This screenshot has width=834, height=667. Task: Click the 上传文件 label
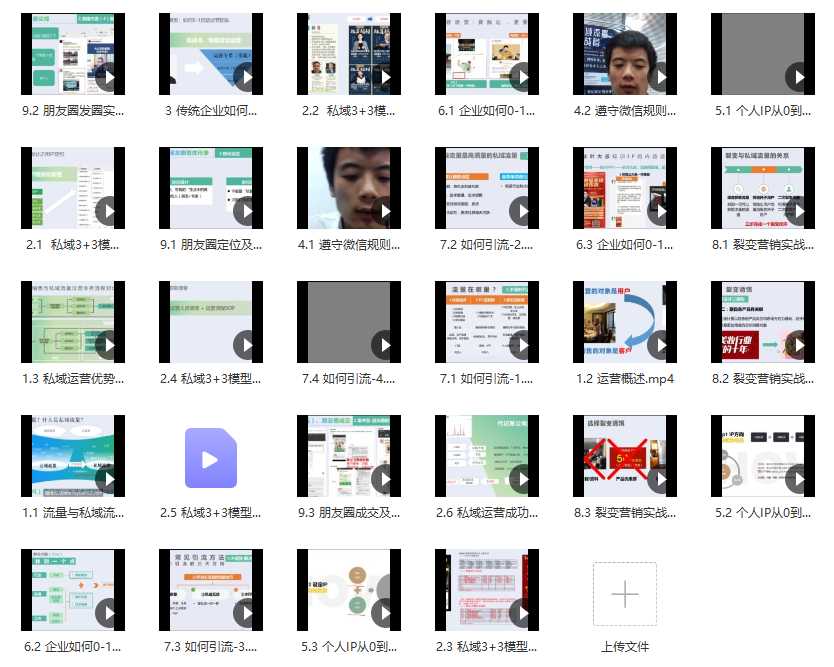pos(624,646)
